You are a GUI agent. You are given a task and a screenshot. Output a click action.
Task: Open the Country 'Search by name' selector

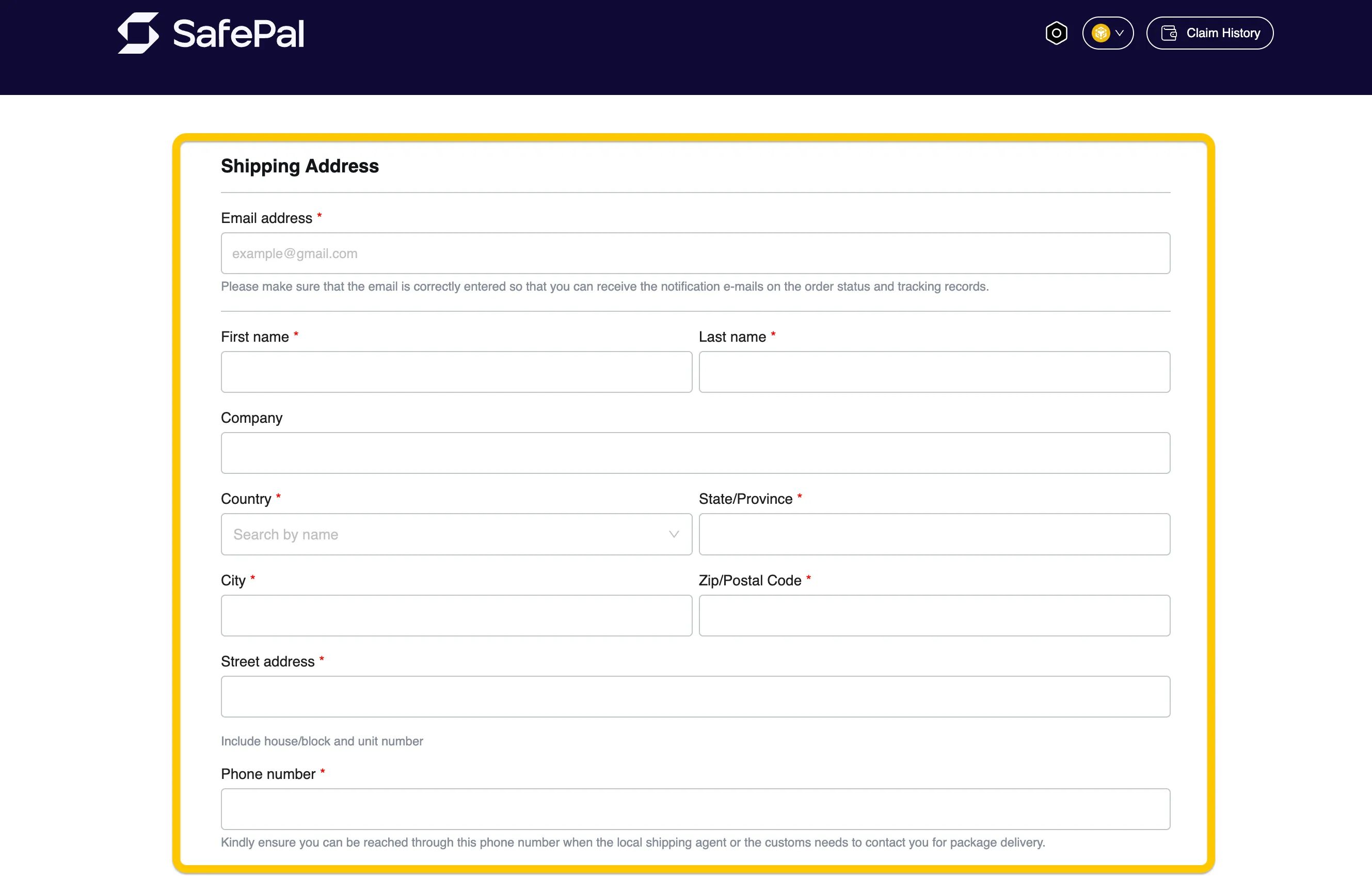click(x=455, y=534)
